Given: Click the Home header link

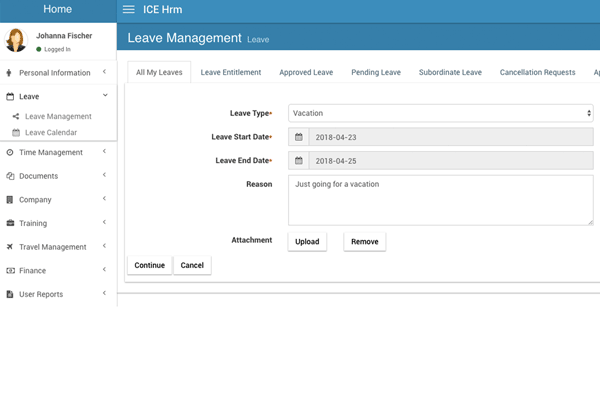Looking at the screenshot, I should 58,9.
